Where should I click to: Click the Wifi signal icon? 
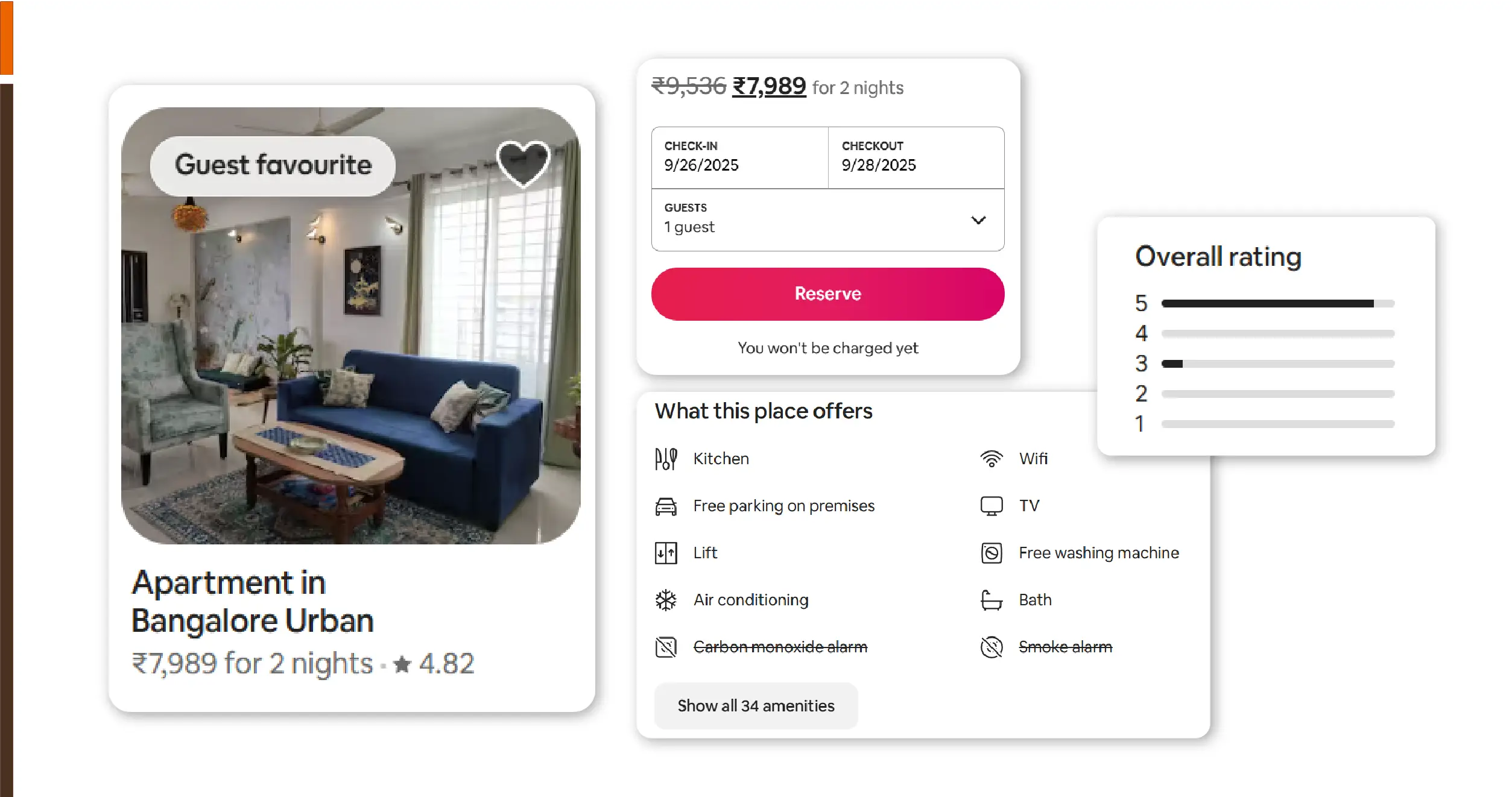click(x=991, y=459)
